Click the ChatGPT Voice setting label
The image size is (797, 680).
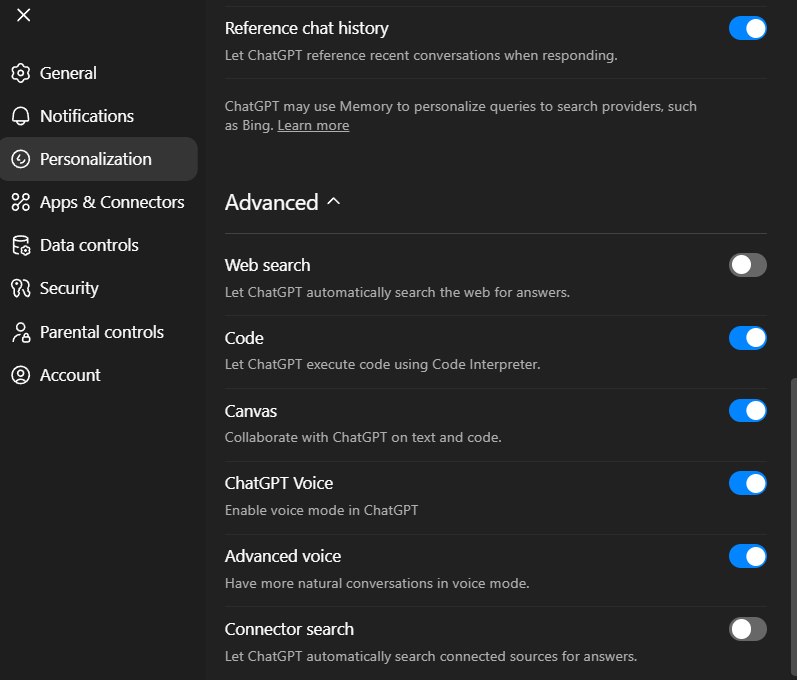pos(279,483)
